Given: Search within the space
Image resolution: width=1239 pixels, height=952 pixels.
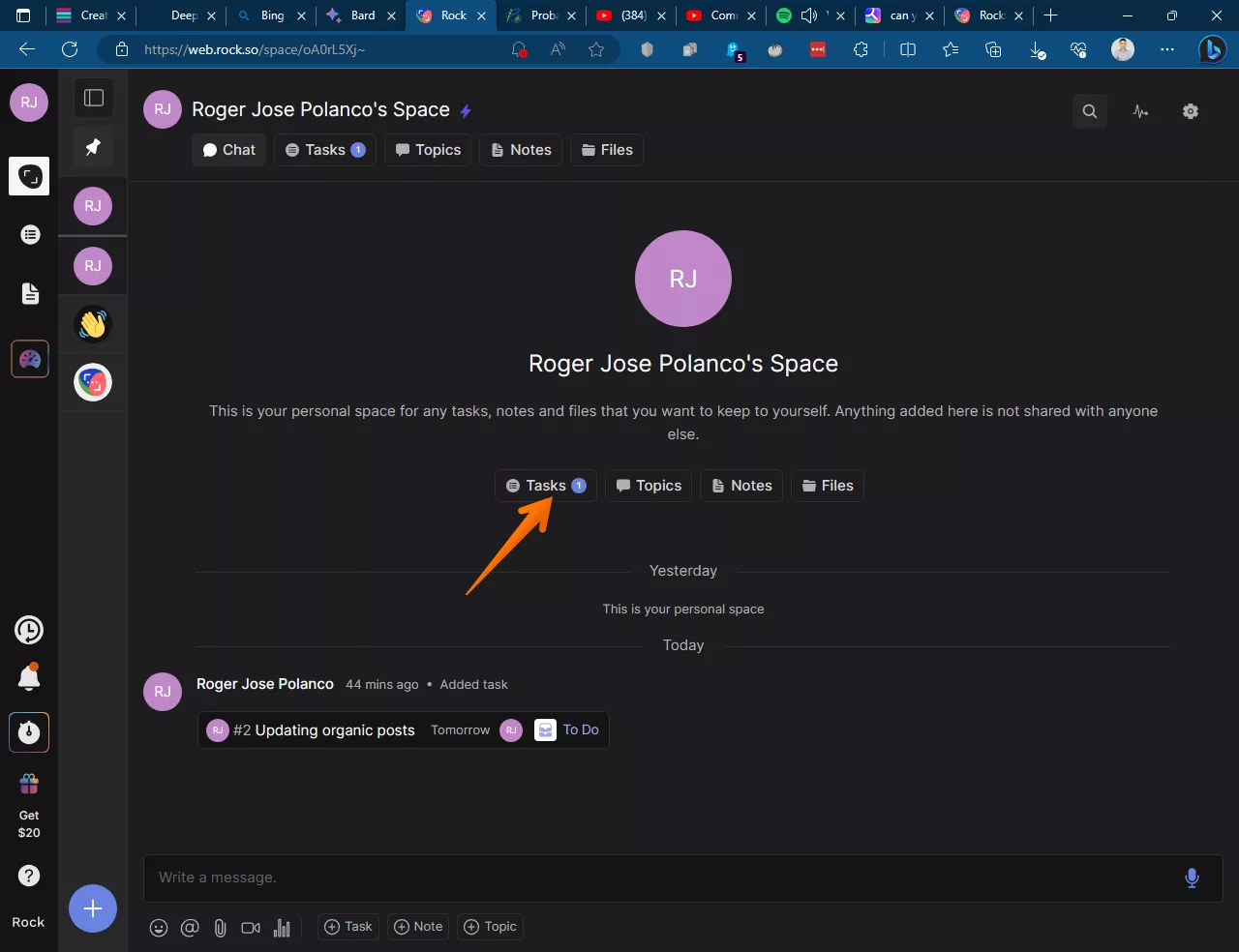Looking at the screenshot, I should [x=1089, y=111].
